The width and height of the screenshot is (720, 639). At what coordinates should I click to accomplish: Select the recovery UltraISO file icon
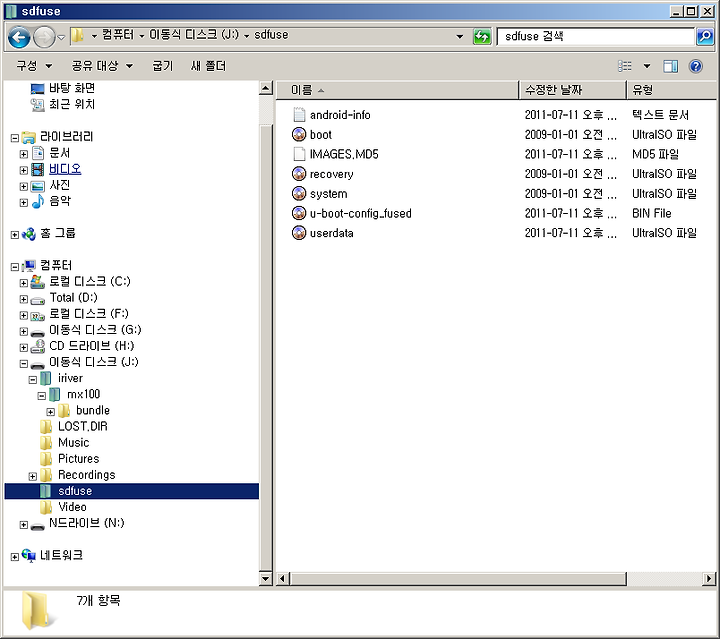(299, 174)
